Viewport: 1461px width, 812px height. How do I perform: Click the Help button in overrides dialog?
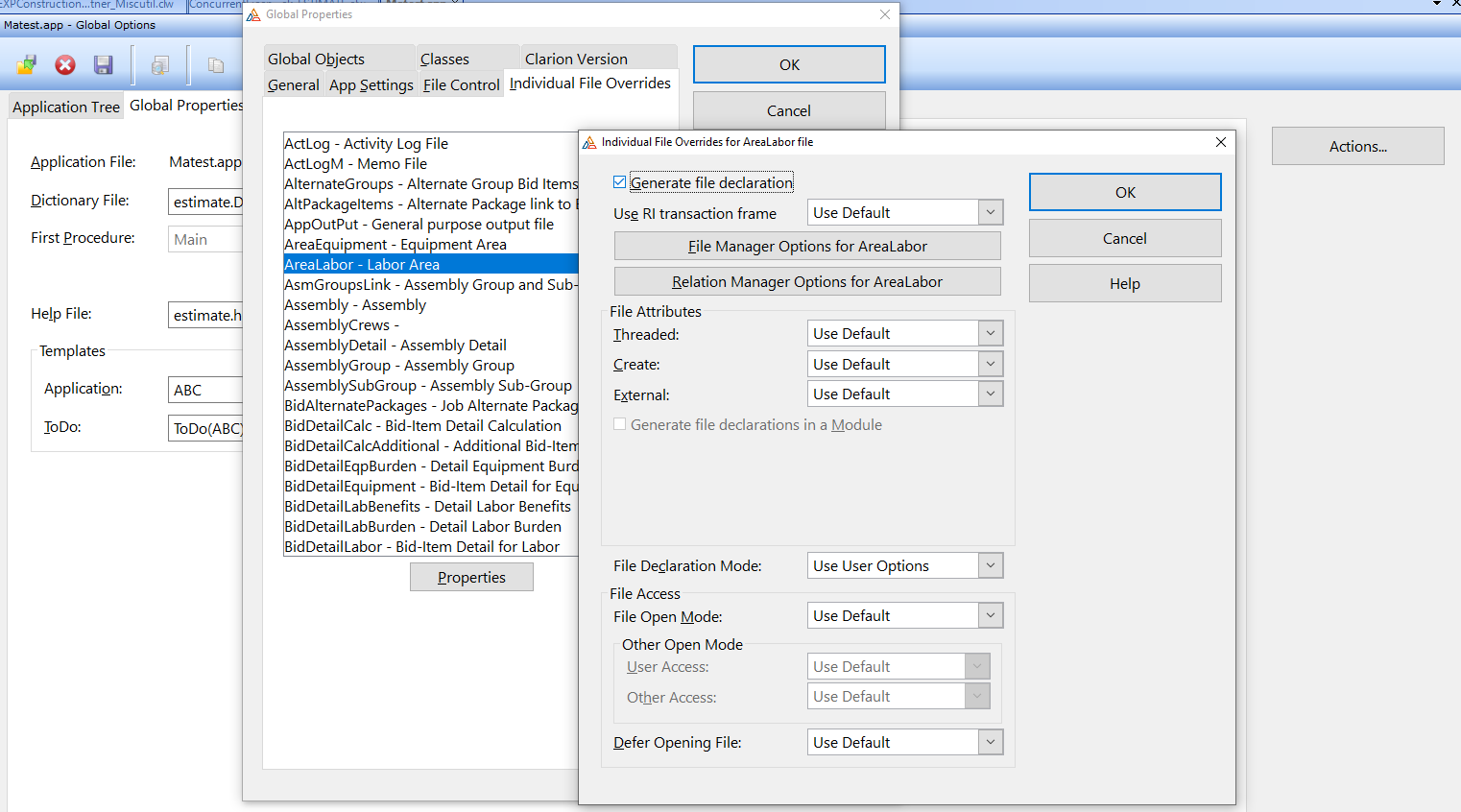tap(1125, 283)
